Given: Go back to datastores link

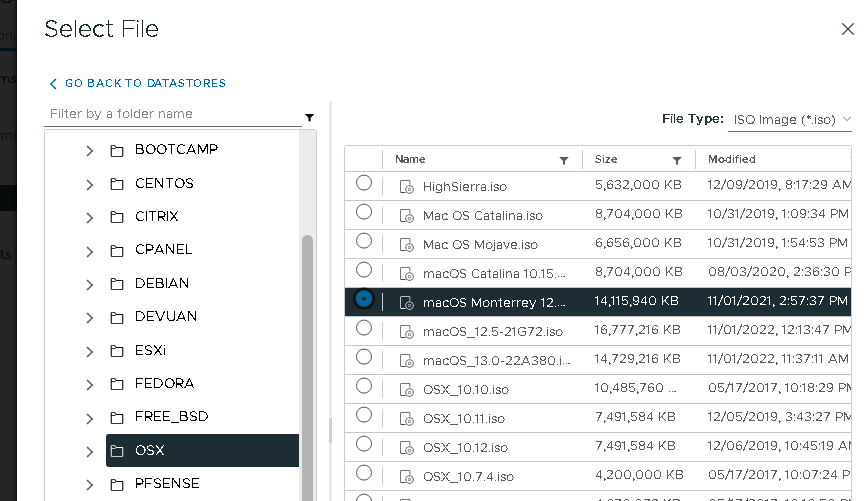Looking at the screenshot, I should 138,84.
